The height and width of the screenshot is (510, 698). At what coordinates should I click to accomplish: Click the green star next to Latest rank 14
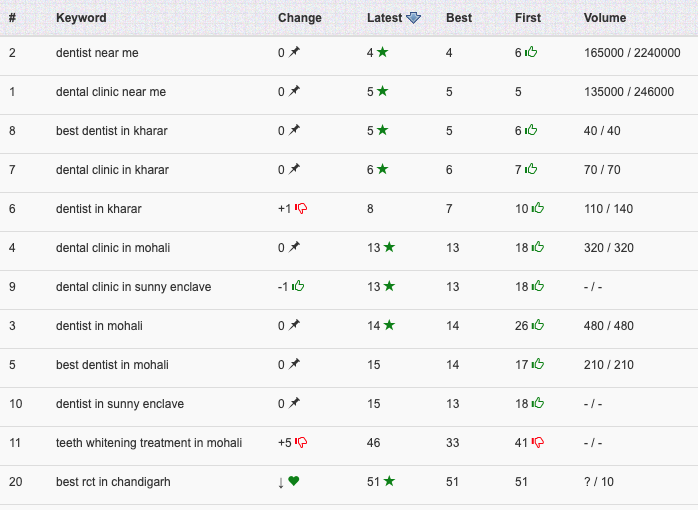coord(389,325)
